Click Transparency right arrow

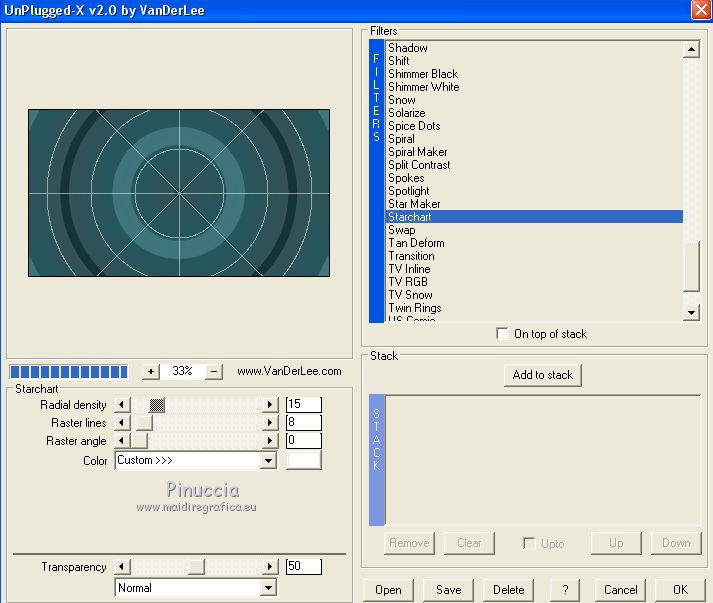(x=269, y=567)
